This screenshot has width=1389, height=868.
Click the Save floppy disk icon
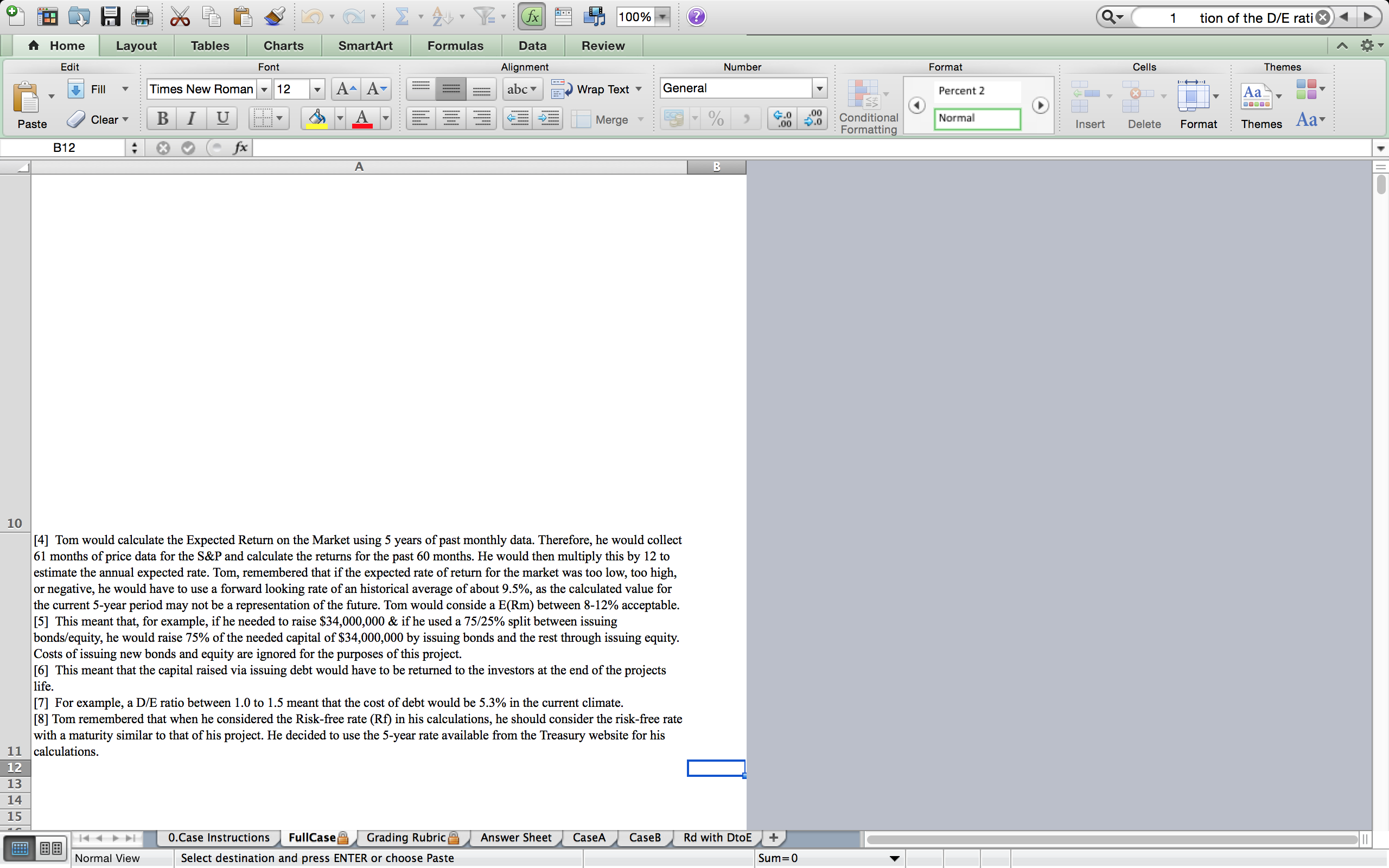pos(110,17)
